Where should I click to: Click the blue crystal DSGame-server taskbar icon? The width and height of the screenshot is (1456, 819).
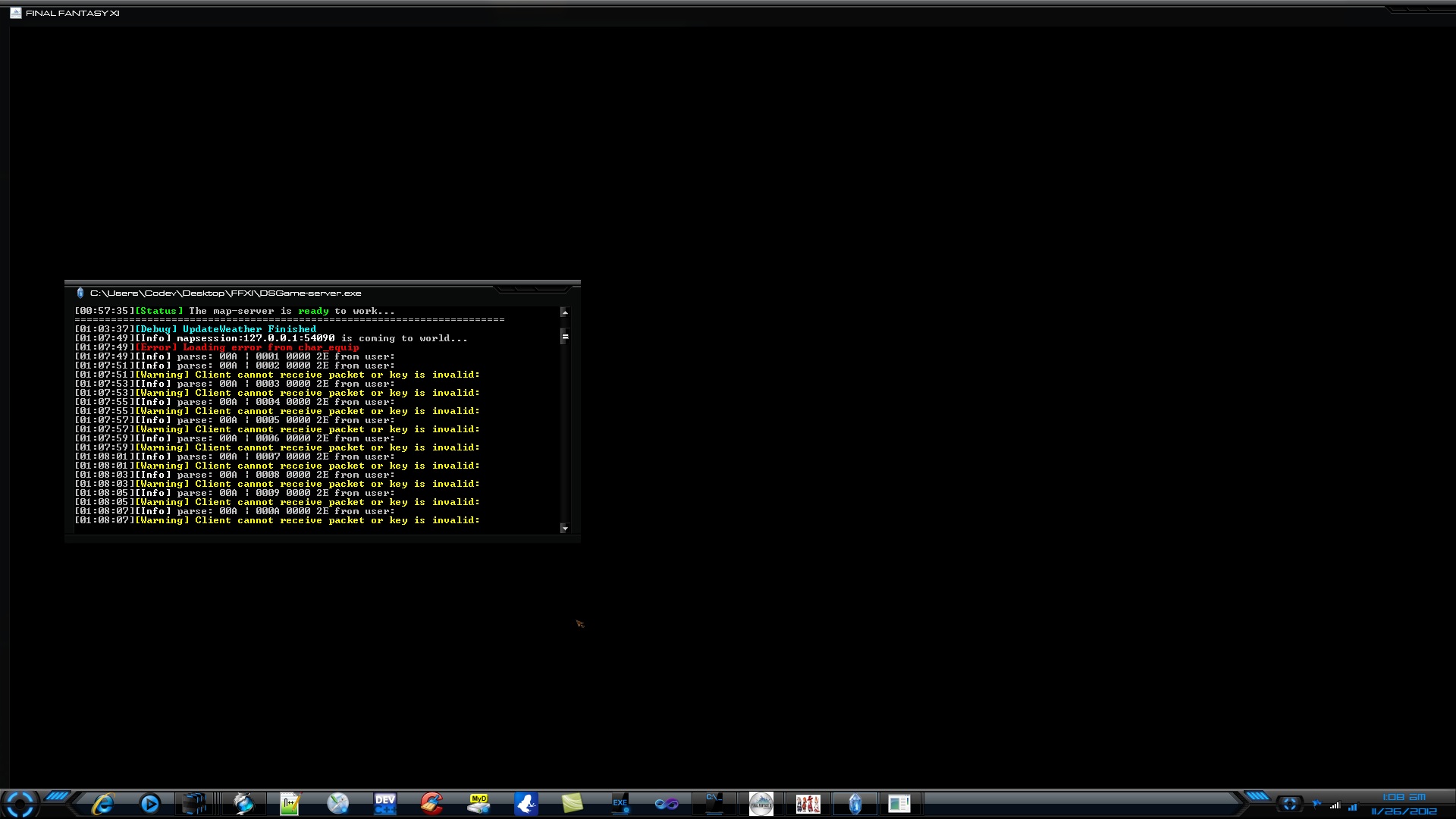855,804
